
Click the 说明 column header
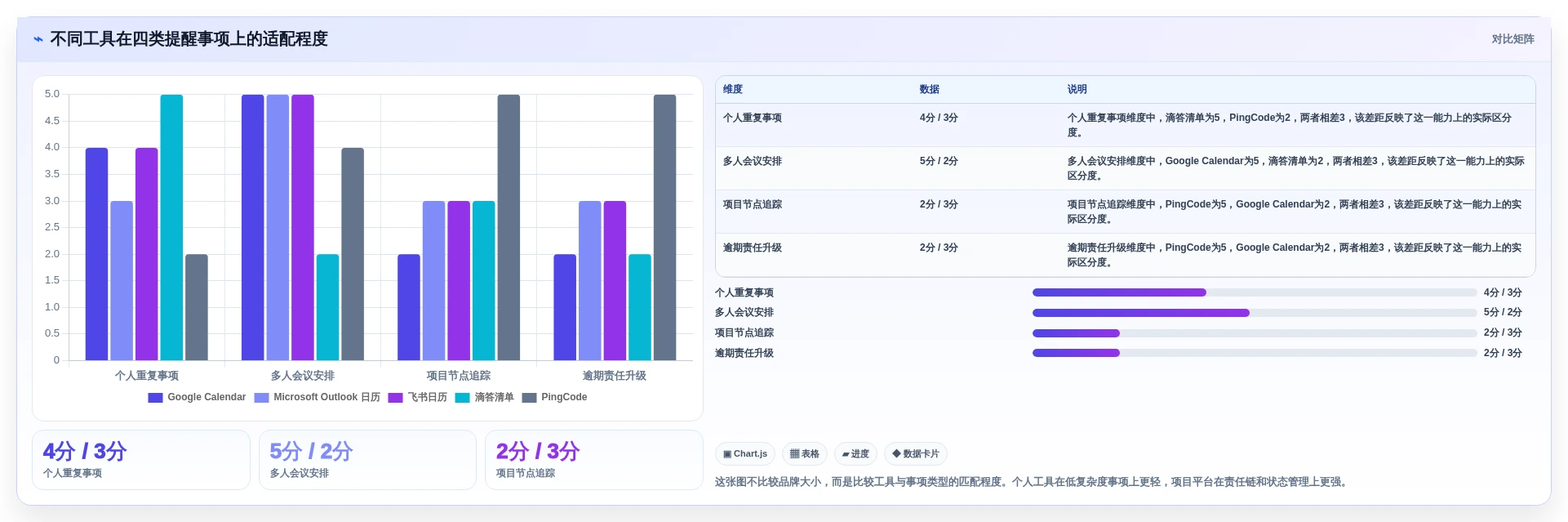point(1077,90)
